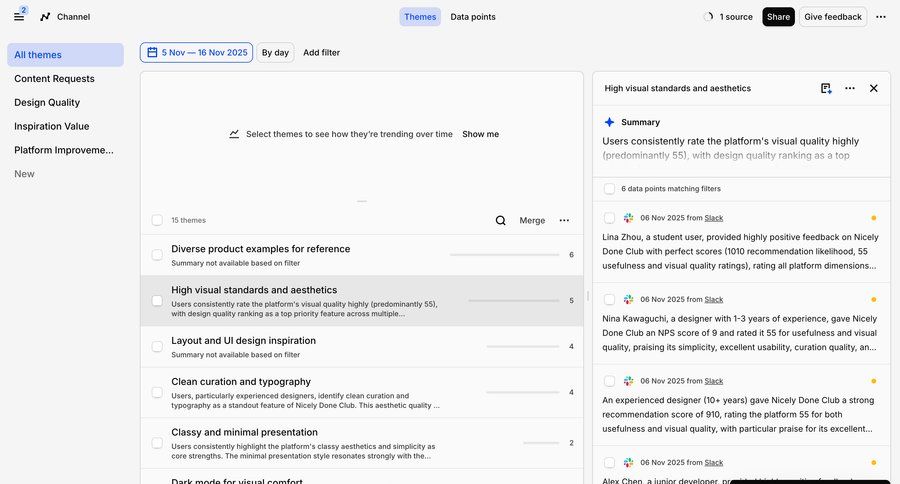Open detail panel ellipsis menu
Screen dimensions: 900x484
(850, 88)
